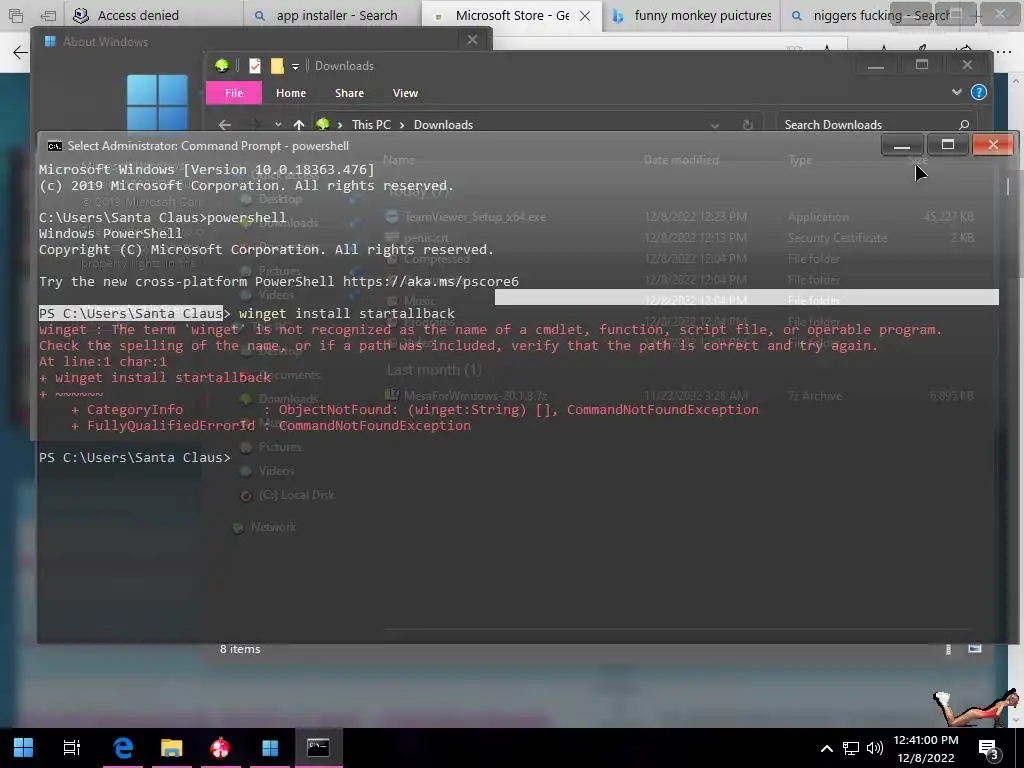Select the Command Prompt taskbar icon
Image resolution: width=1024 pixels, height=768 pixels.
point(318,747)
